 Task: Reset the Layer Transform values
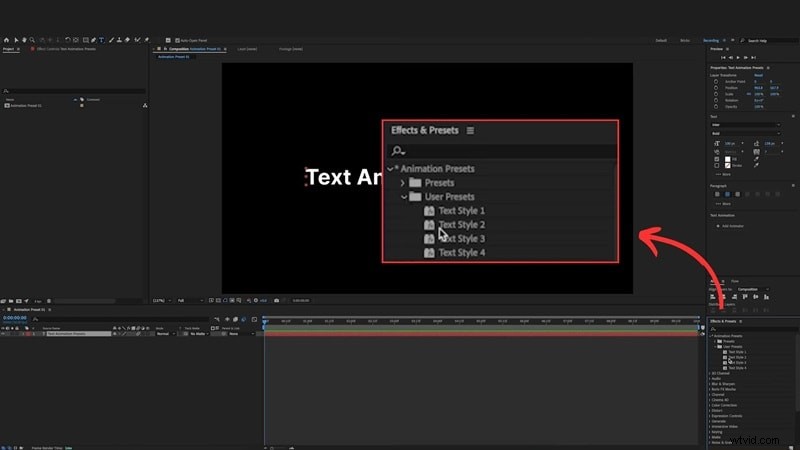pos(759,76)
